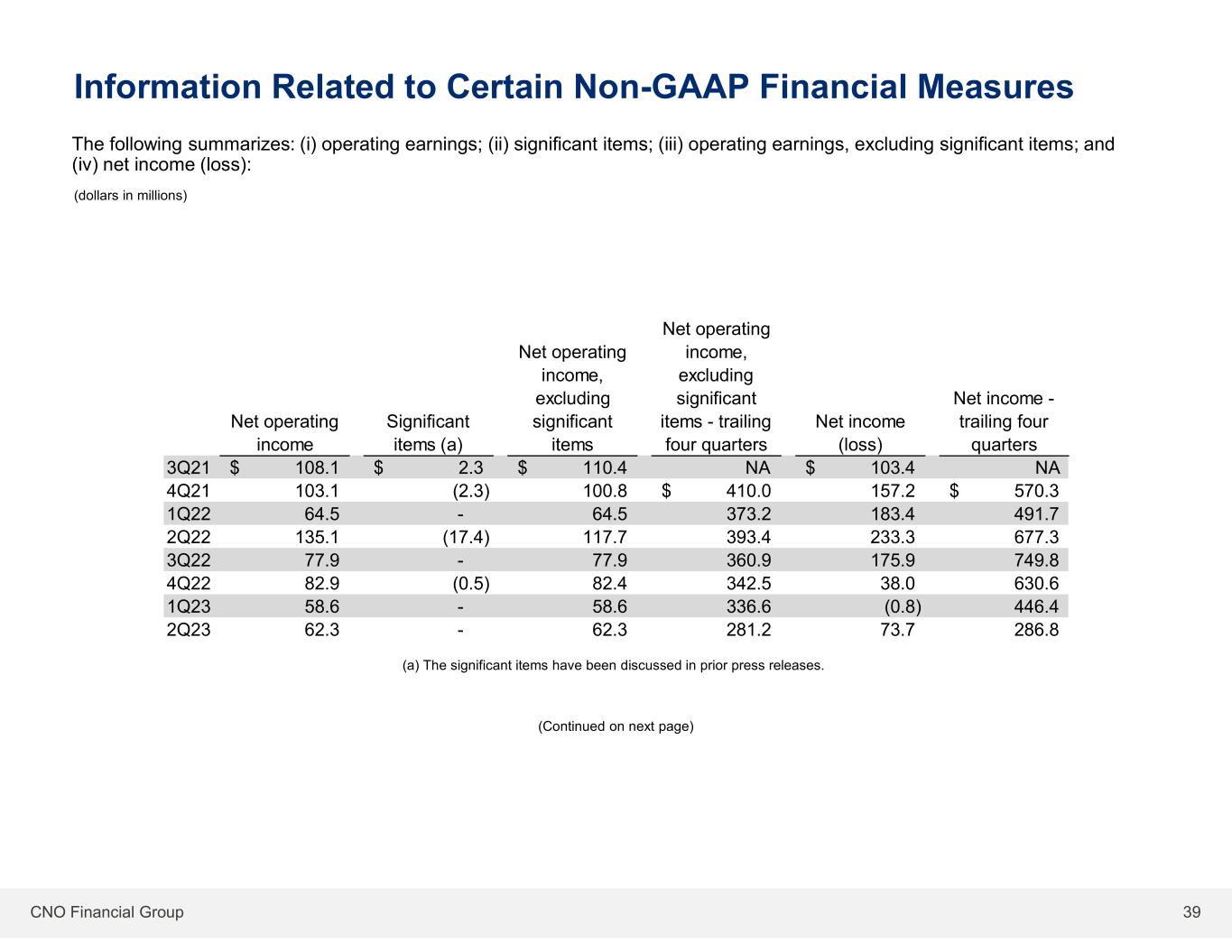Viewport: 1232px width, 952px height.
Task: Select the 4Q21 row label
Action: point(189,491)
